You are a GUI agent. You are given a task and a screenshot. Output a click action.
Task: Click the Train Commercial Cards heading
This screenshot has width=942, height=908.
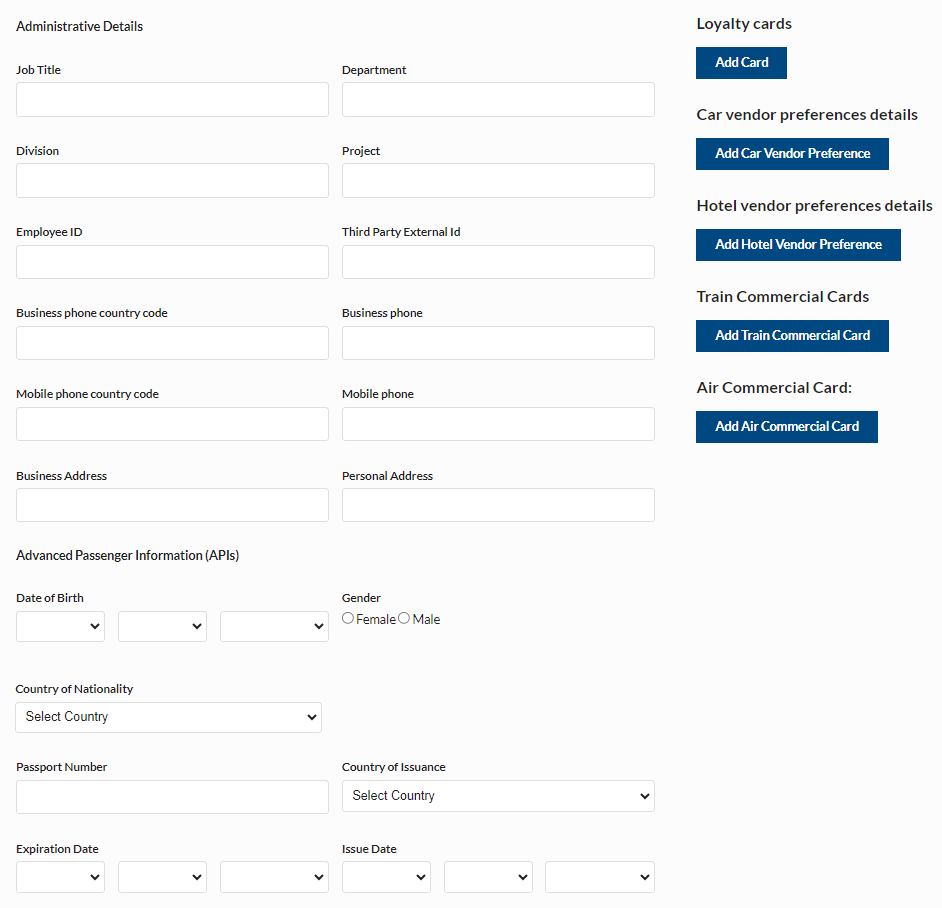tap(783, 297)
